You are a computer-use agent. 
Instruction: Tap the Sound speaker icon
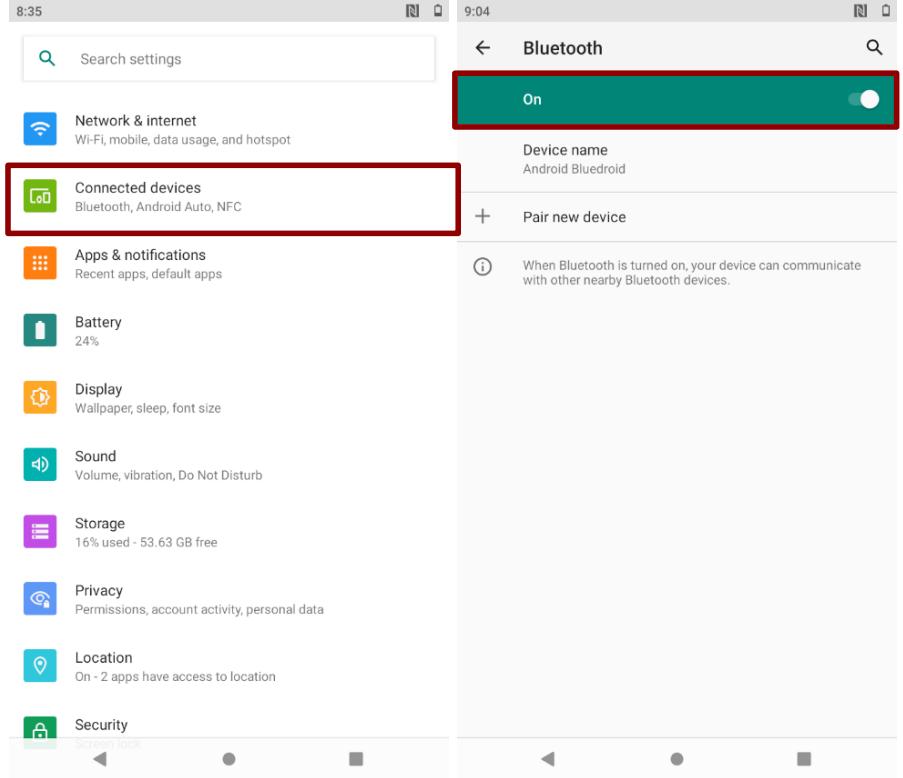[x=40, y=465]
